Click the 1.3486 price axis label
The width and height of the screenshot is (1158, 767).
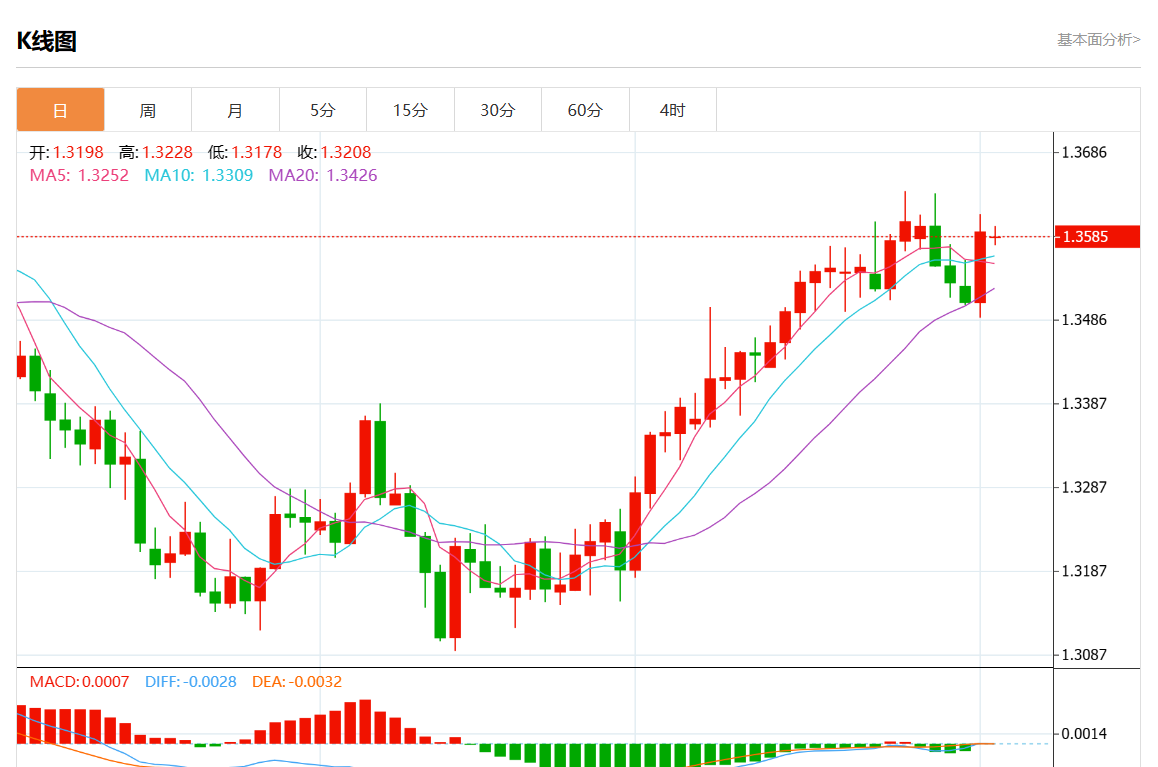click(1084, 320)
